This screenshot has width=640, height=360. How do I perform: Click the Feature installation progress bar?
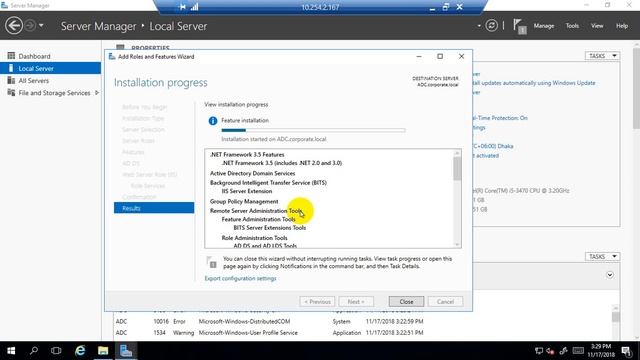[313, 130]
